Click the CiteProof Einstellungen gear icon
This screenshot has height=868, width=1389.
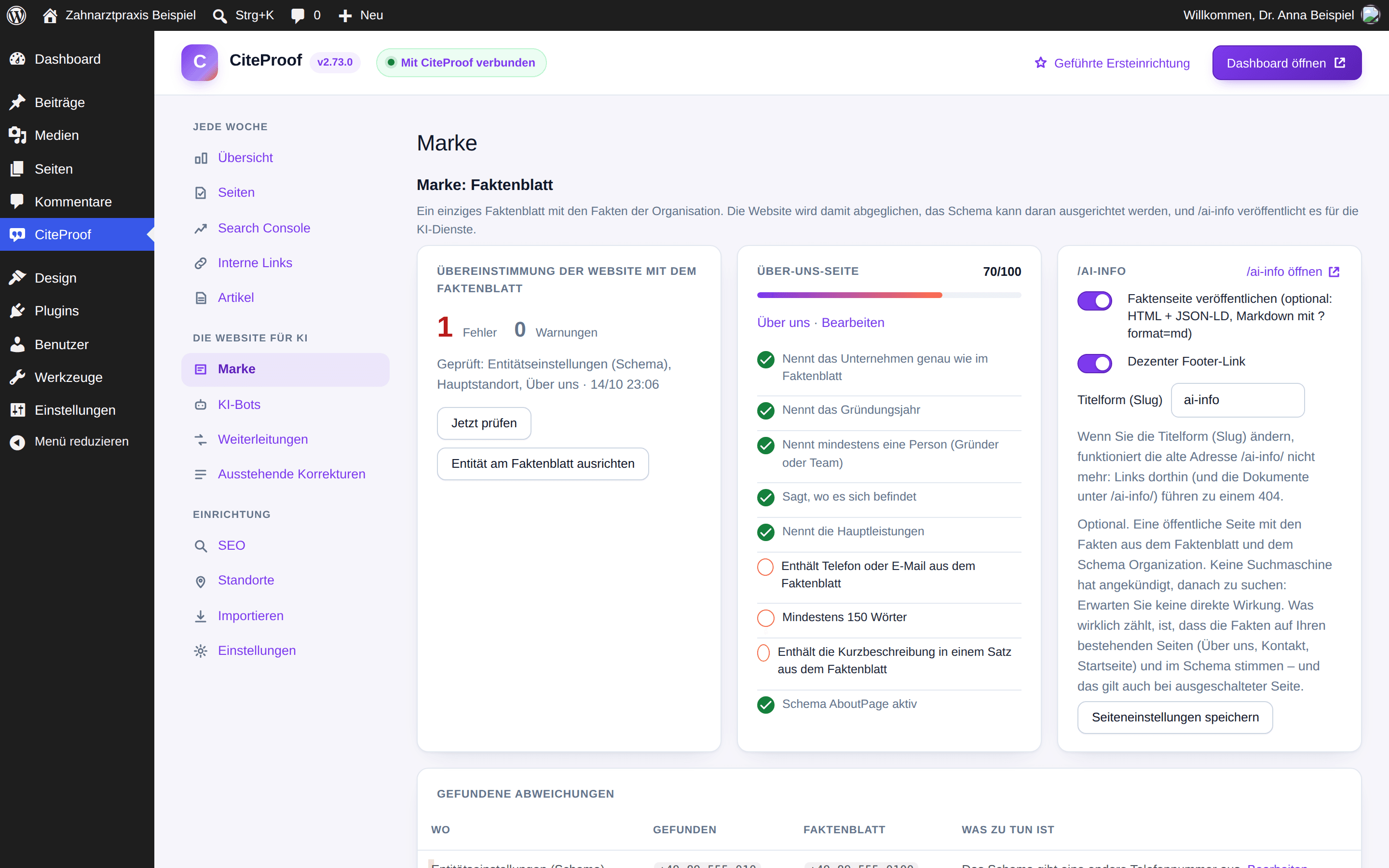tap(200, 651)
